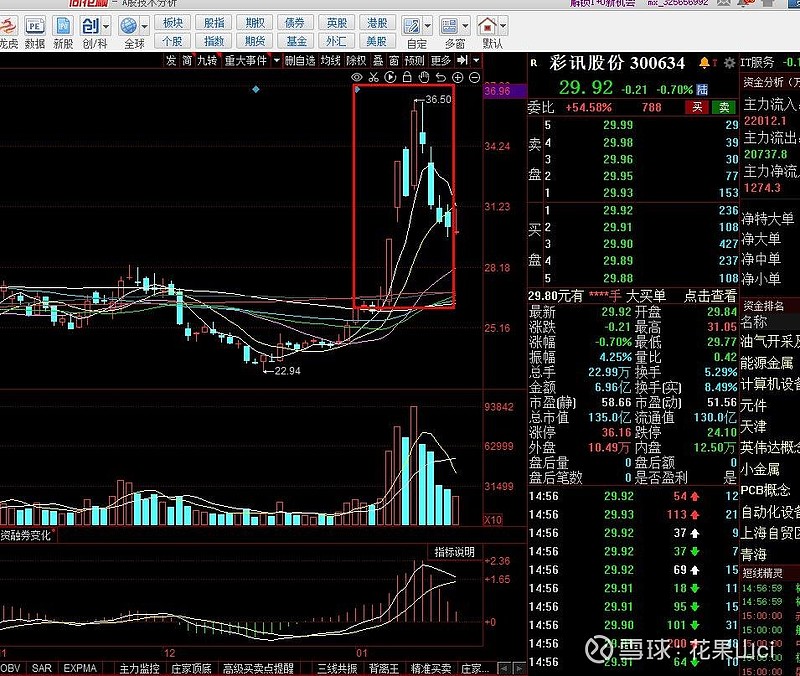The width and height of the screenshot is (800, 676).
Task: Expand the 全球 dropdown arrow
Action: [x=144, y=26]
